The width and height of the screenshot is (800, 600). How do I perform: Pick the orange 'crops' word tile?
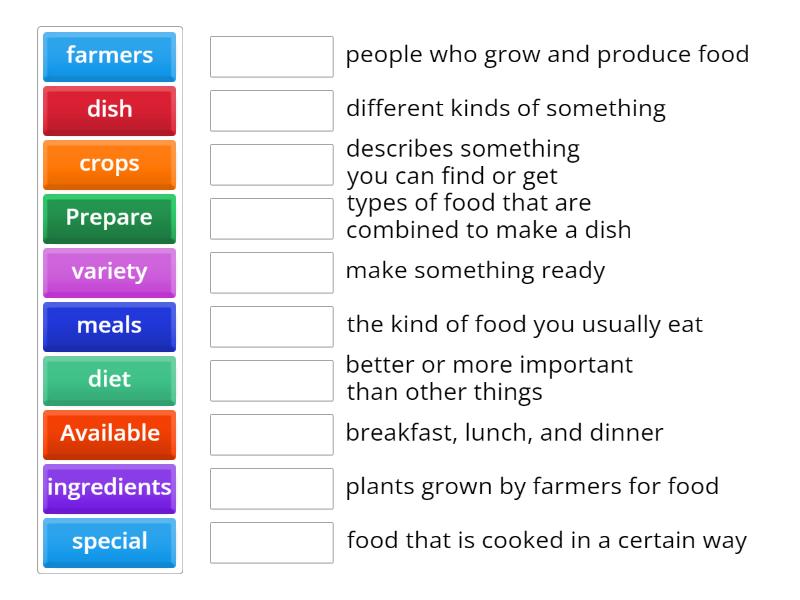(x=109, y=164)
